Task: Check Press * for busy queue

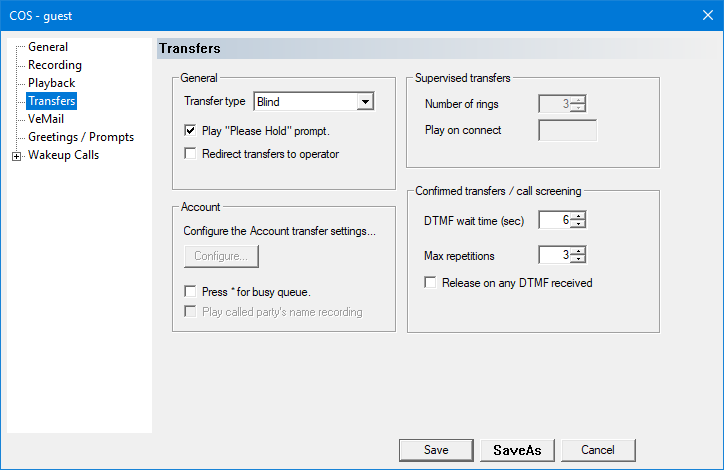Action: coord(190,292)
